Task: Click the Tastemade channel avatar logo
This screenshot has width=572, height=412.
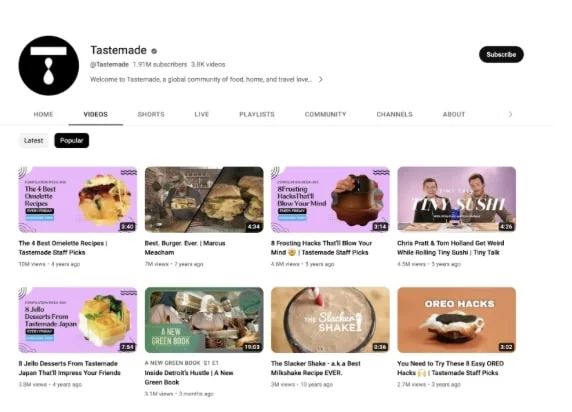Action: pyautogui.click(x=49, y=66)
